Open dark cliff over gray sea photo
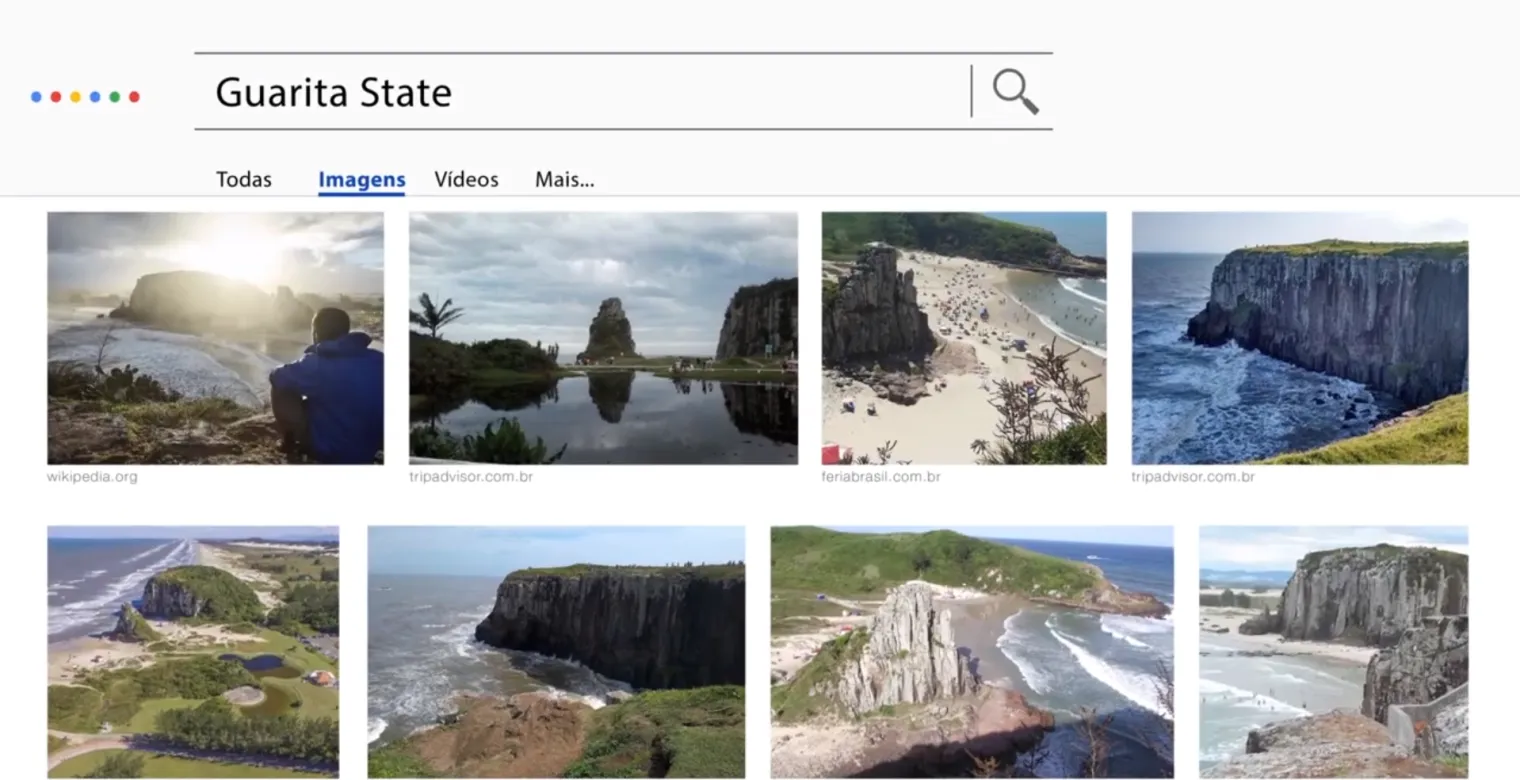Screen dimensions: 1520x780 click(556, 652)
